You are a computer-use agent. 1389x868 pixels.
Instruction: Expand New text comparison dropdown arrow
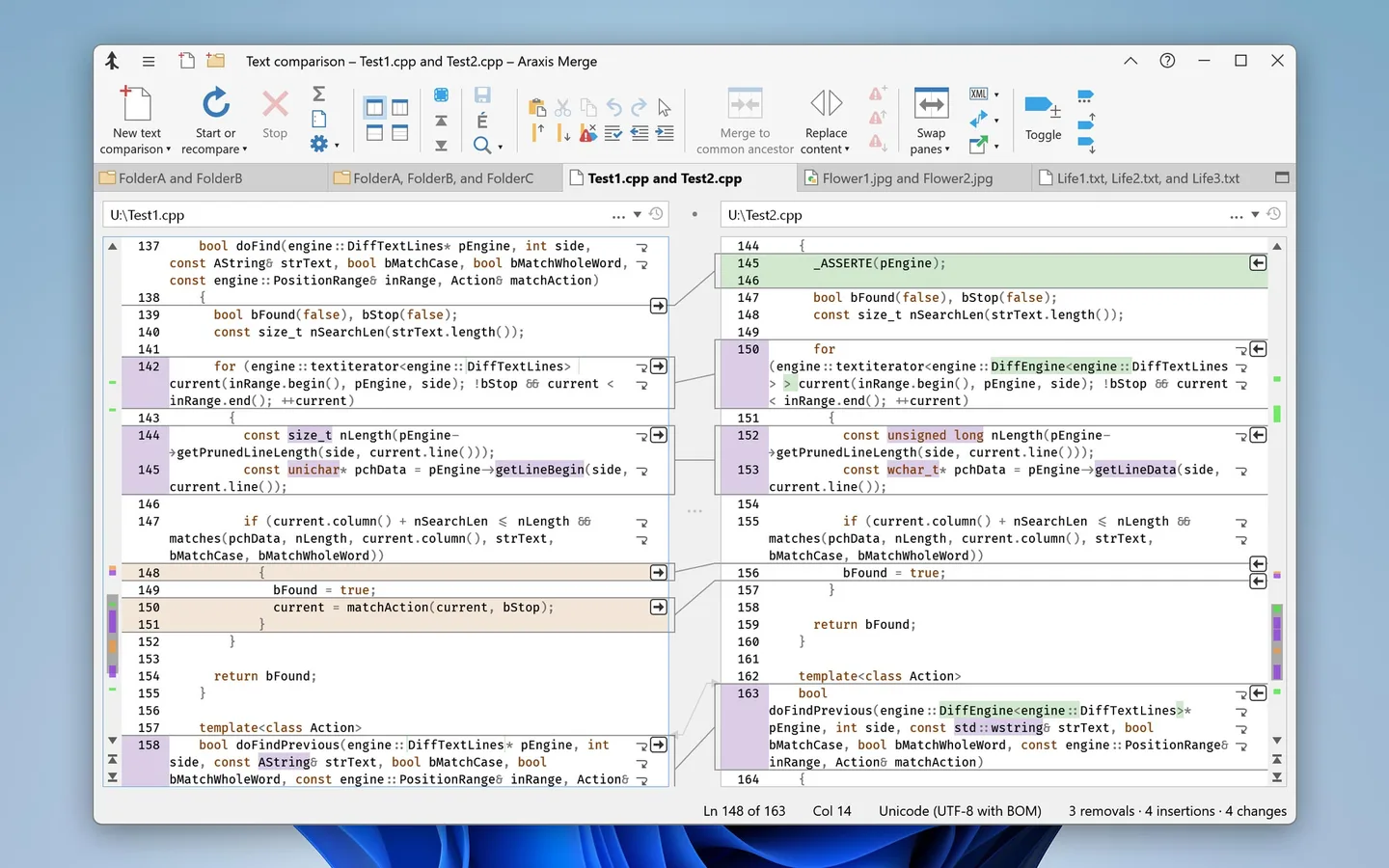[169, 149]
